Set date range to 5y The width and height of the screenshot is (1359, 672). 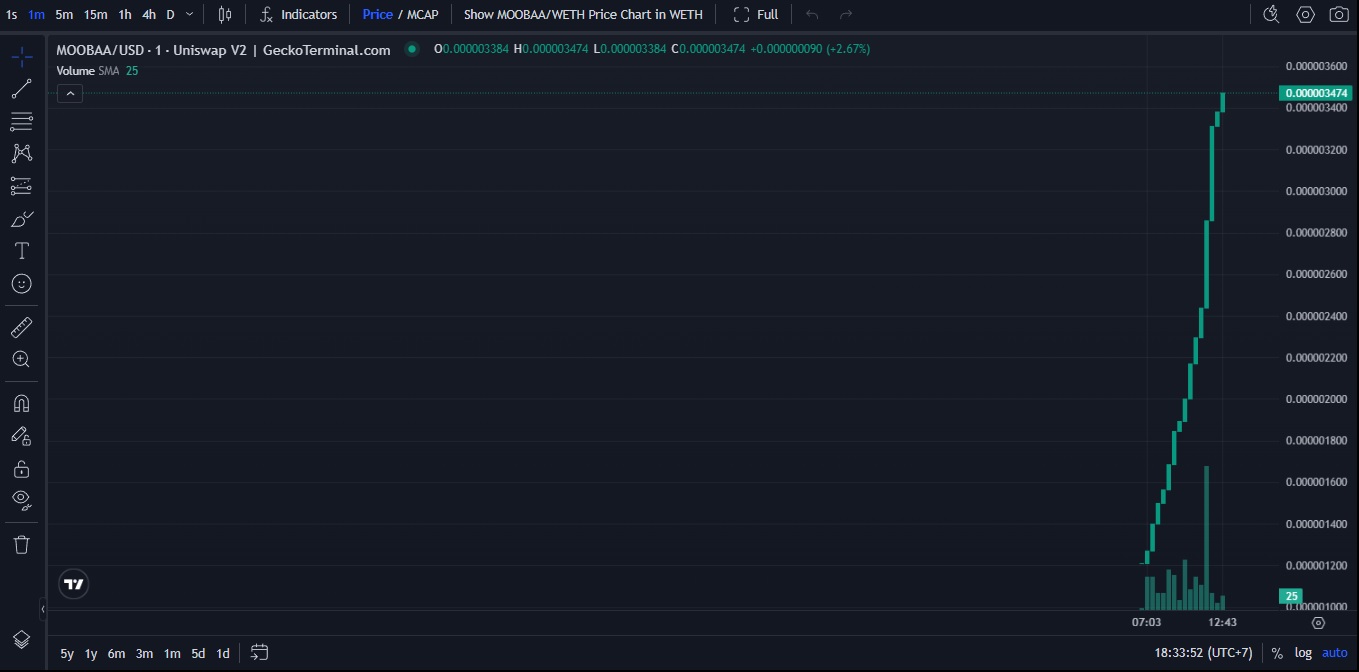pos(67,653)
